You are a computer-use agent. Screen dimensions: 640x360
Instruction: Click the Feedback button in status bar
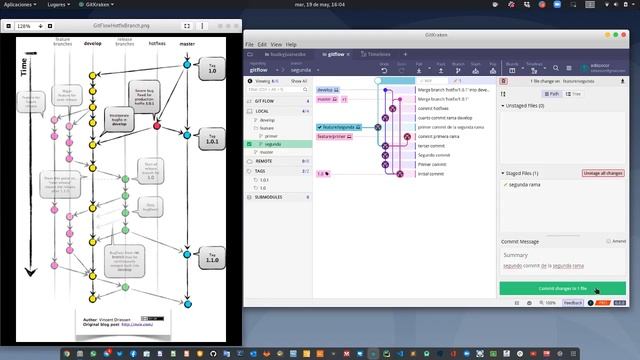click(x=573, y=303)
